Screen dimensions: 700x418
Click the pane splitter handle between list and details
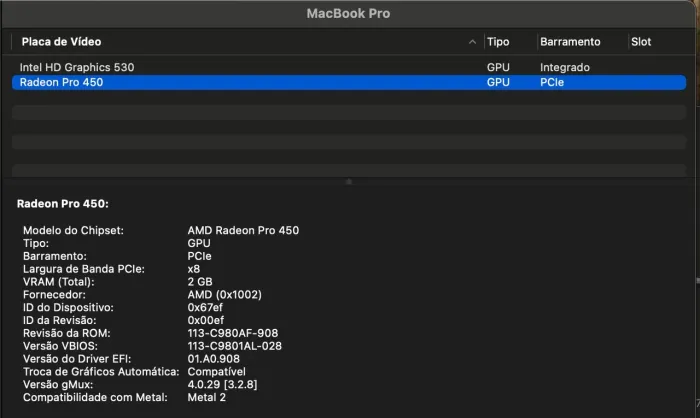(349, 182)
